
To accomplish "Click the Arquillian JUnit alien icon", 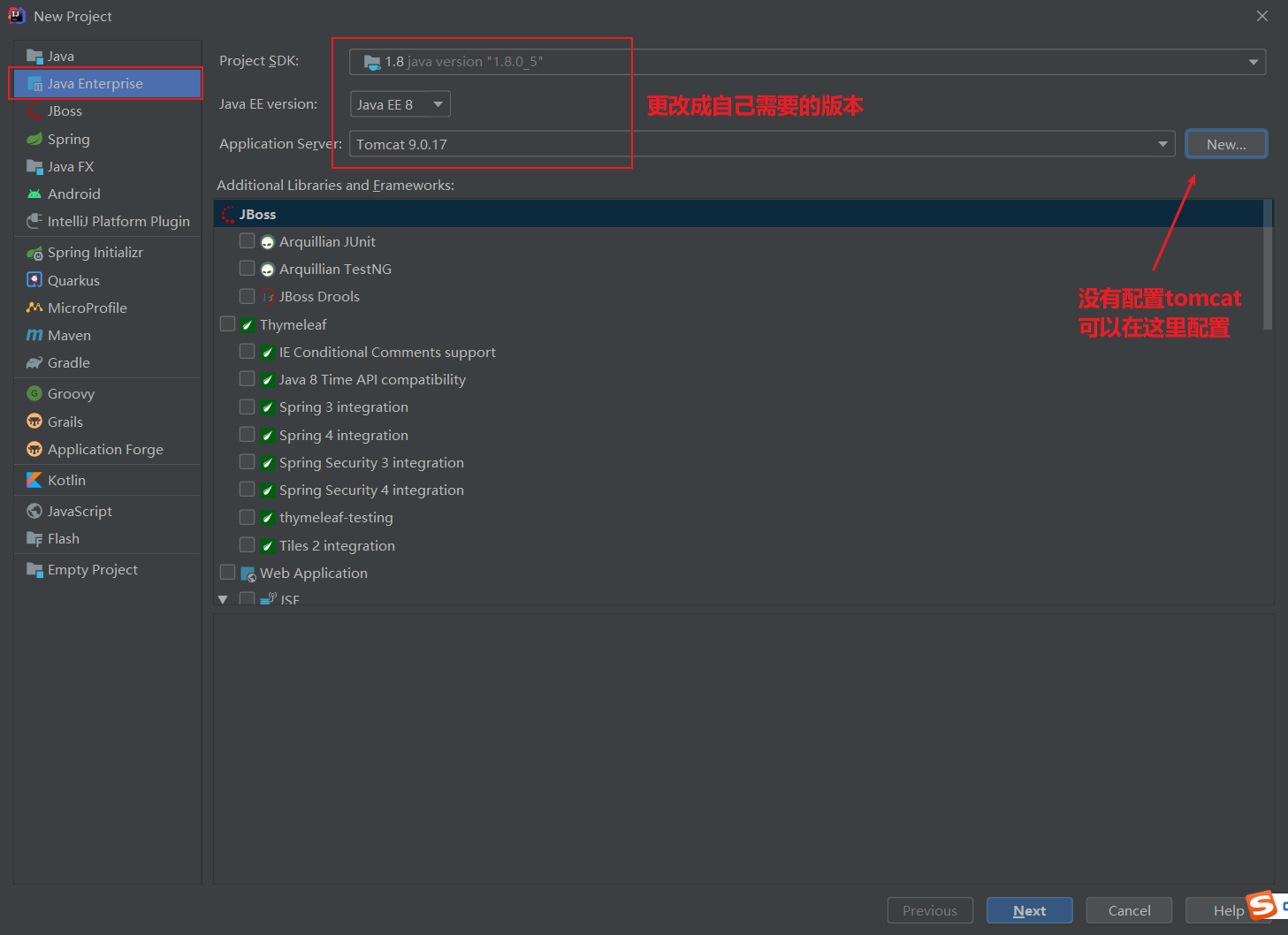I will click(x=268, y=242).
